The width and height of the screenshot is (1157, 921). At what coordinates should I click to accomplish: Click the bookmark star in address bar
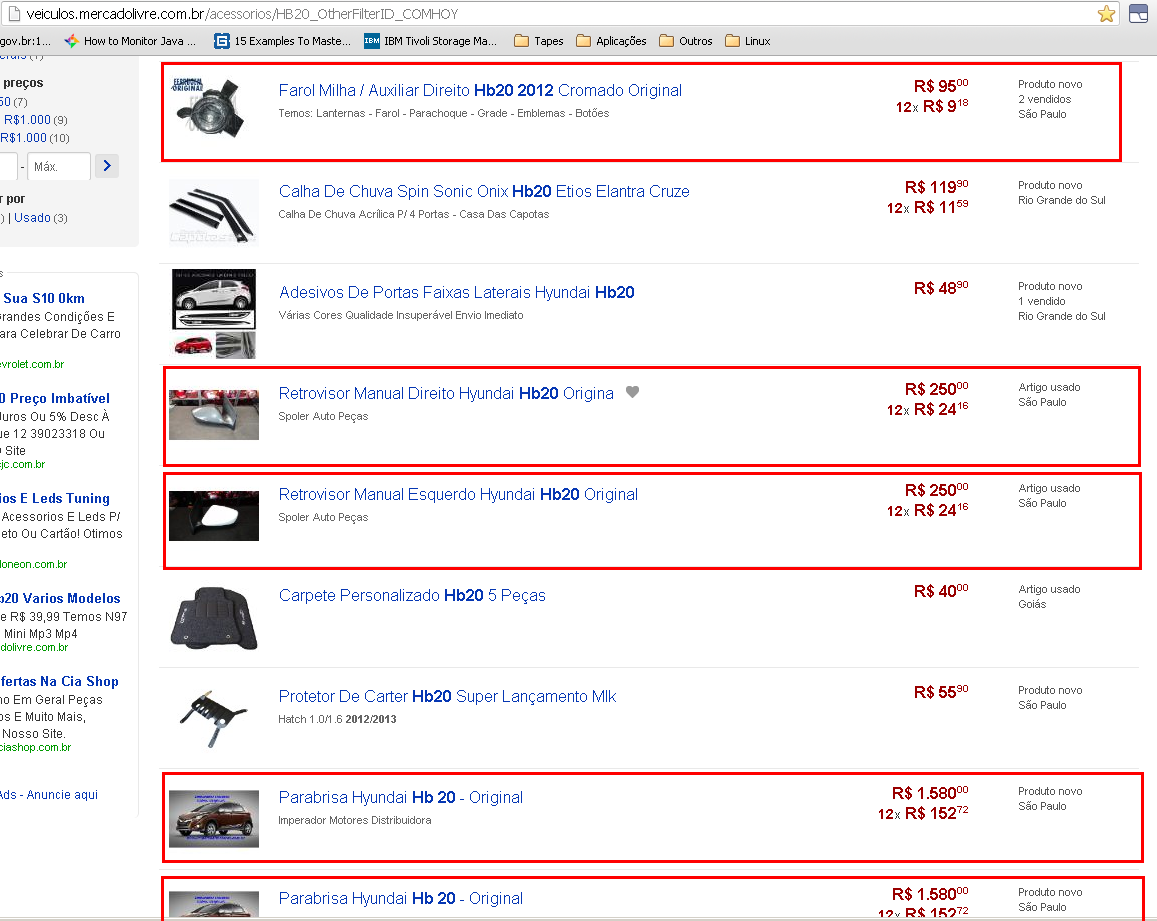[1106, 14]
